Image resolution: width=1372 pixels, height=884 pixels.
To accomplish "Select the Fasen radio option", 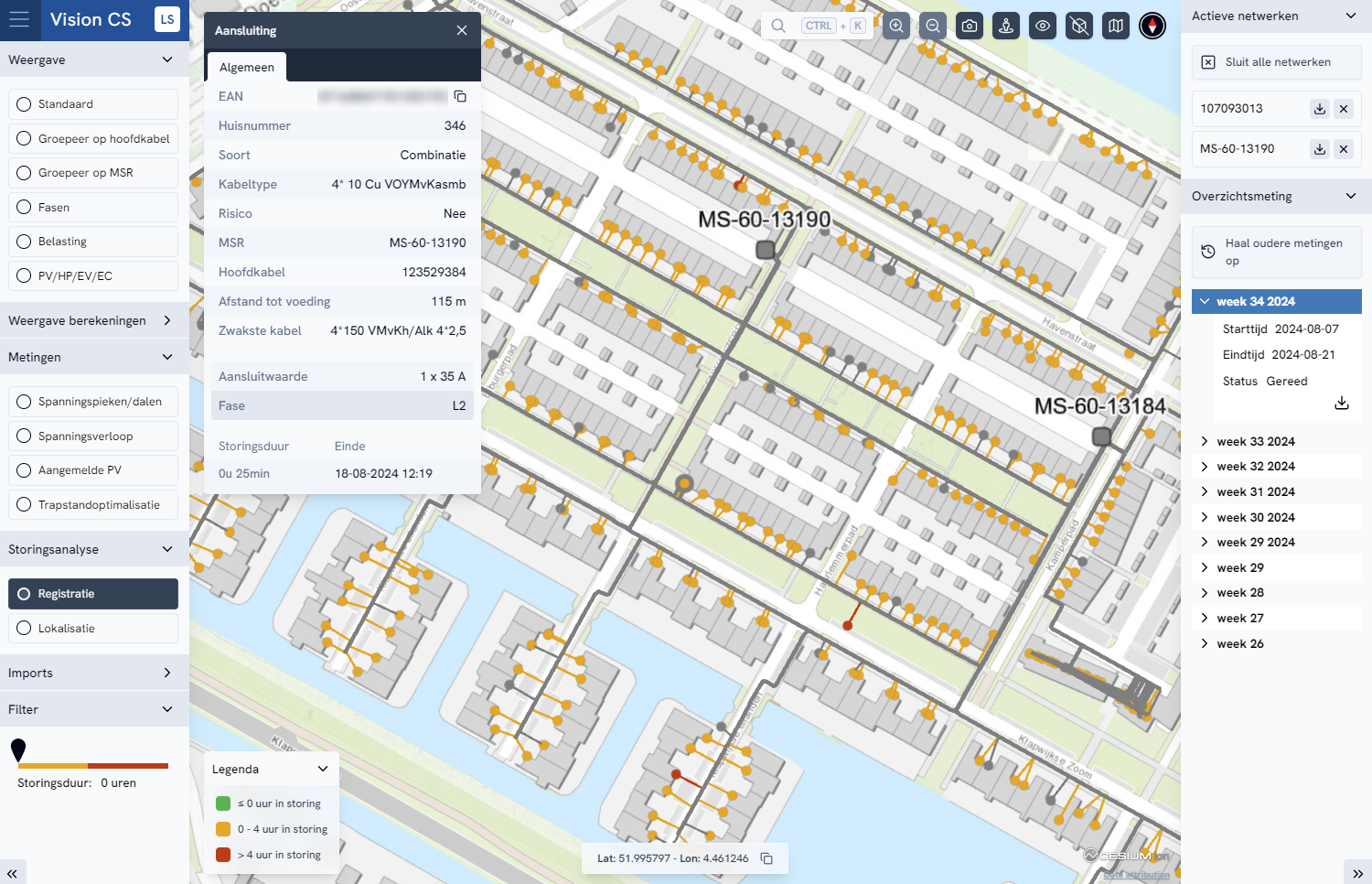I will coord(93,208).
